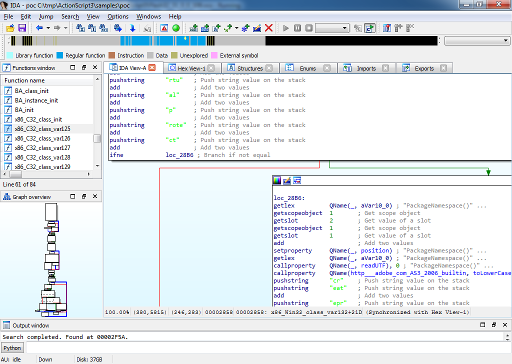512x364 pixels.
Task: Click the Regular function legend swatch
Action: pos(60,55)
